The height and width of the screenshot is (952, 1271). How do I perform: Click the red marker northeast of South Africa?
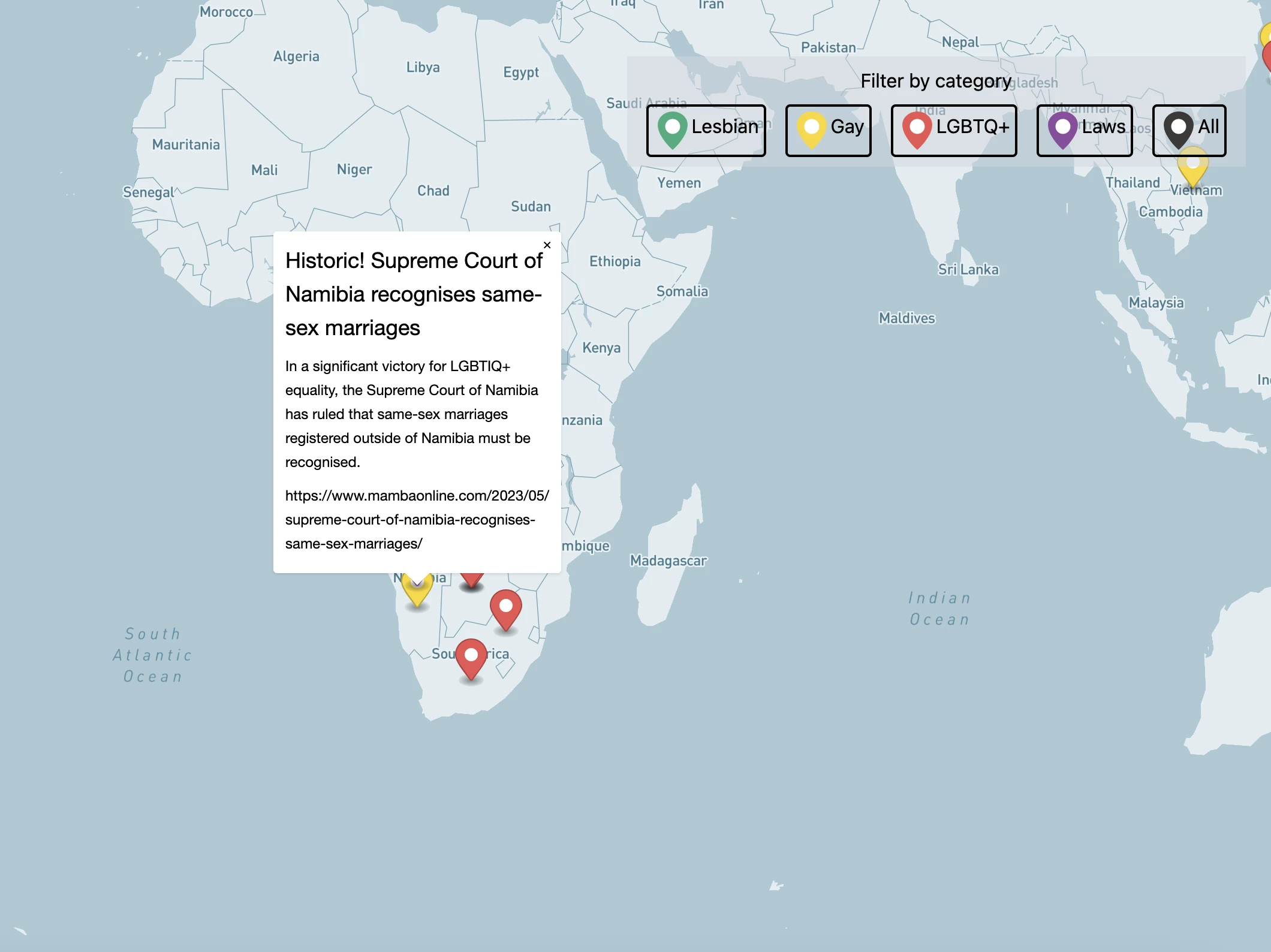(x=505, y=608)
